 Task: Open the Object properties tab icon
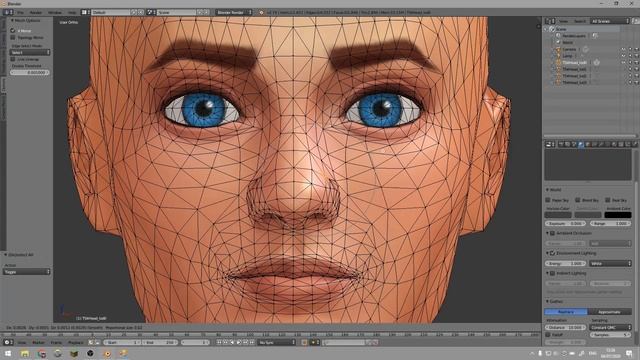click(x=587, y=144)
